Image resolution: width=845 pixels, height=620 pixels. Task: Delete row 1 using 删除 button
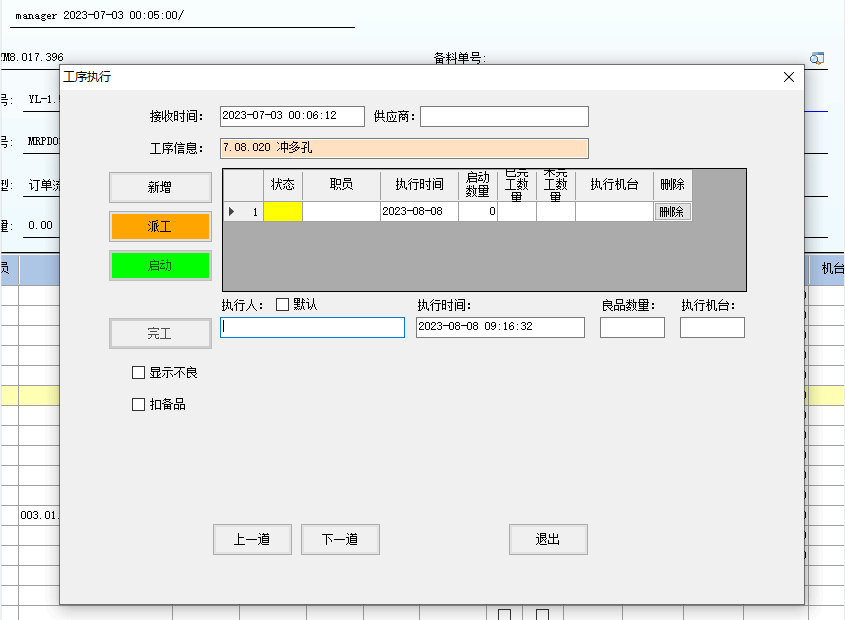(672, 212)
